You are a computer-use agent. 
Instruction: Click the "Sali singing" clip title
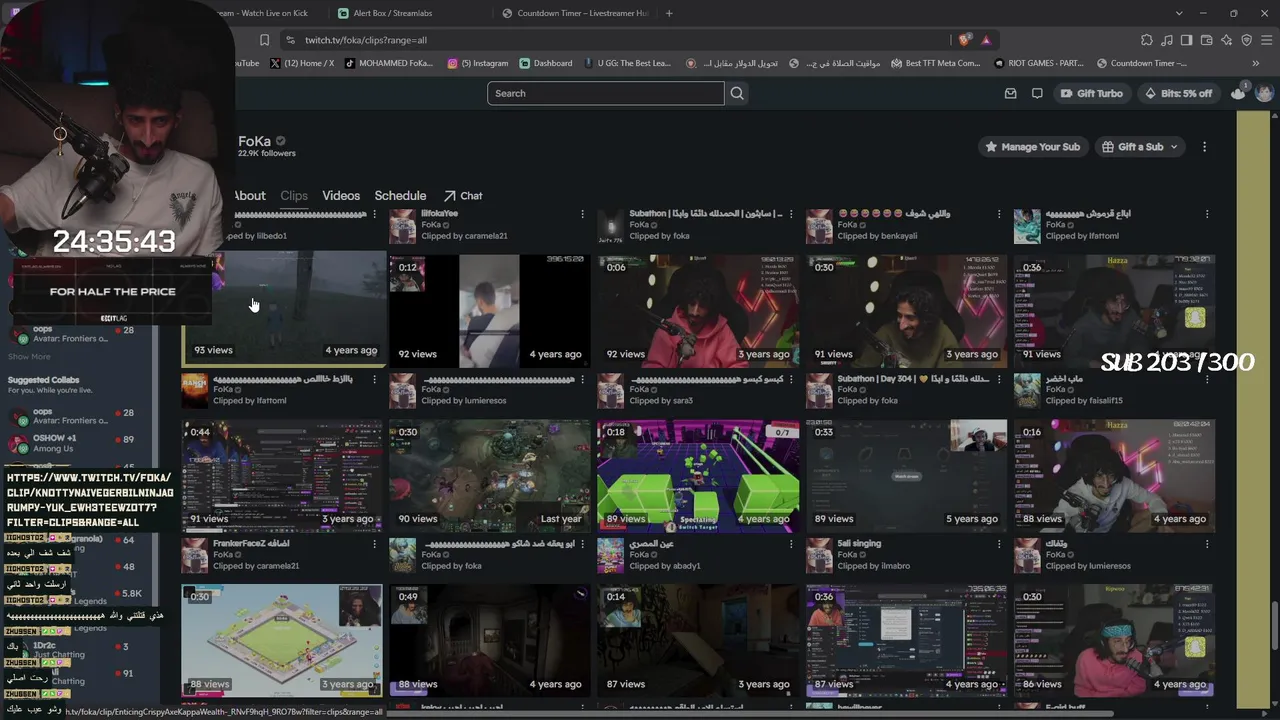859,543
